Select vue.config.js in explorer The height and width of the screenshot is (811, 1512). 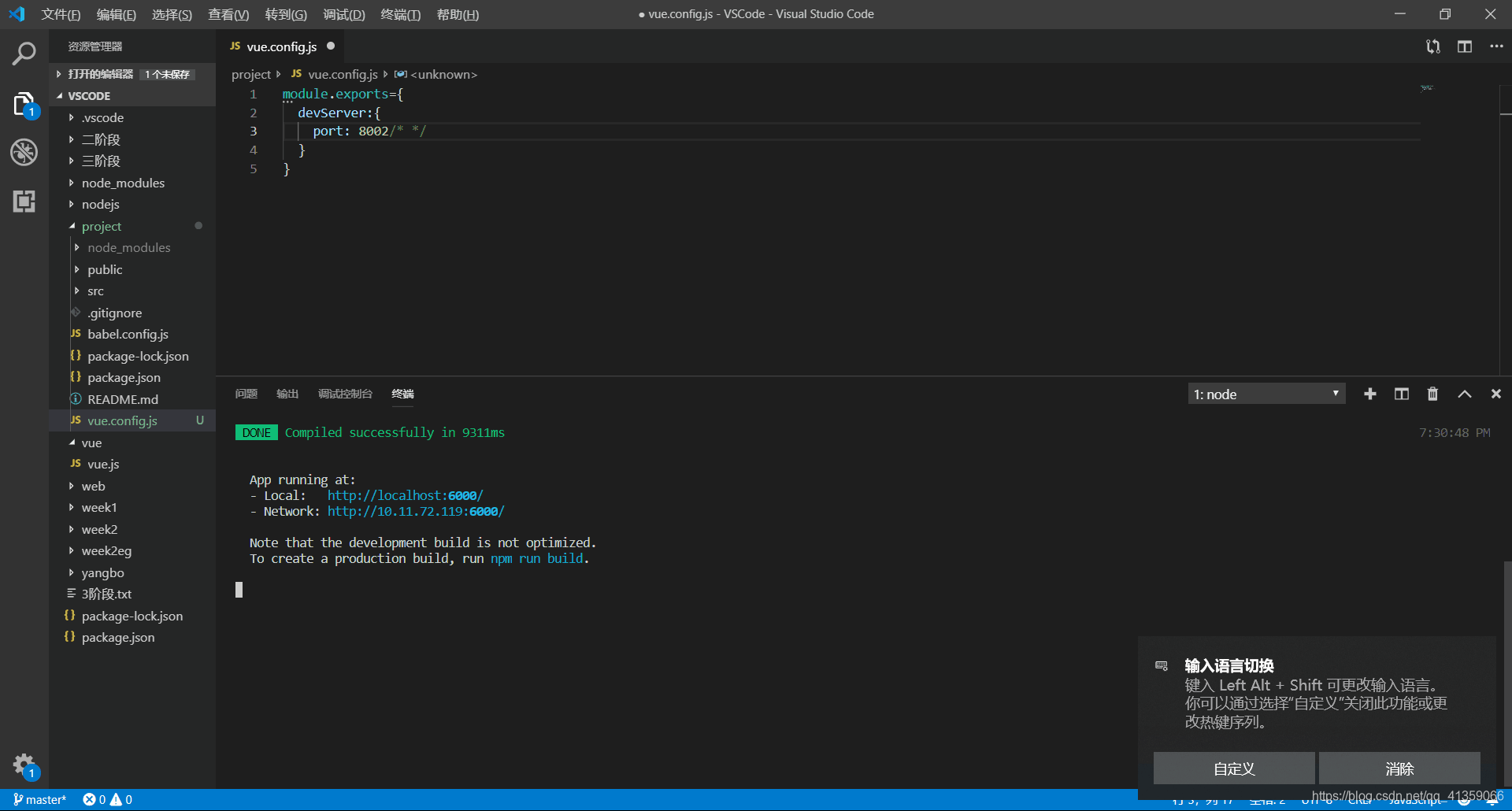(132, 420)
